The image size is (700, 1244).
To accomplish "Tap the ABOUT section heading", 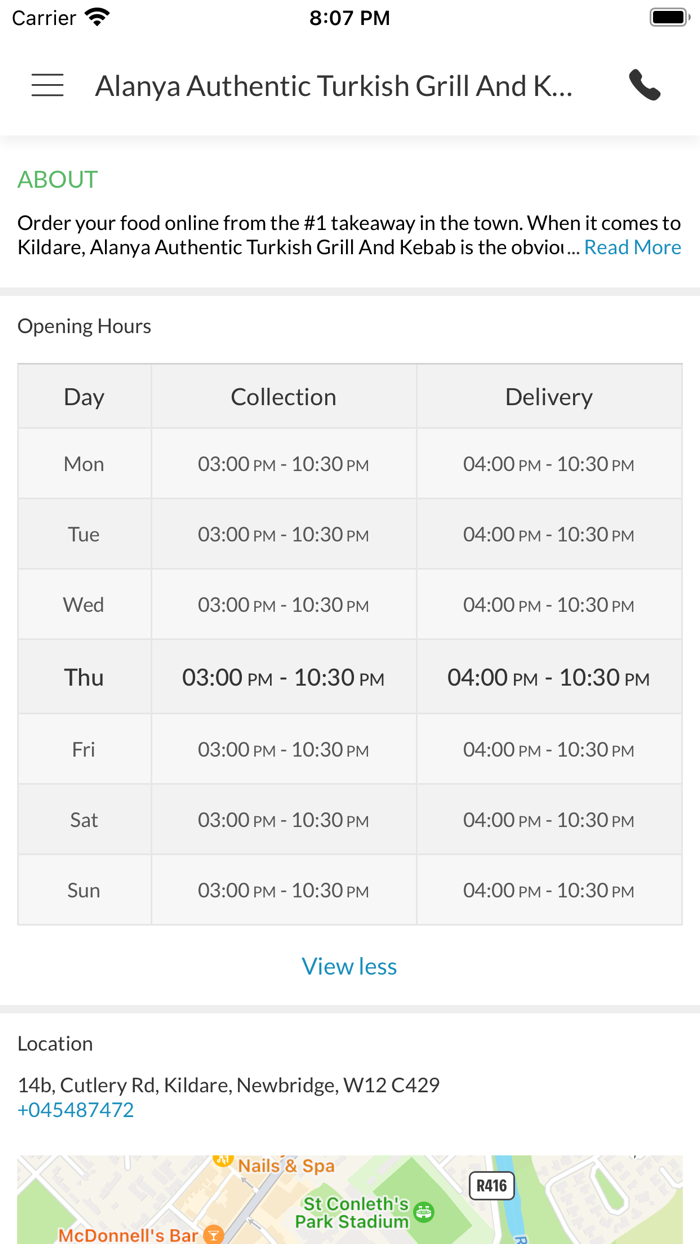I will (58, 180).
